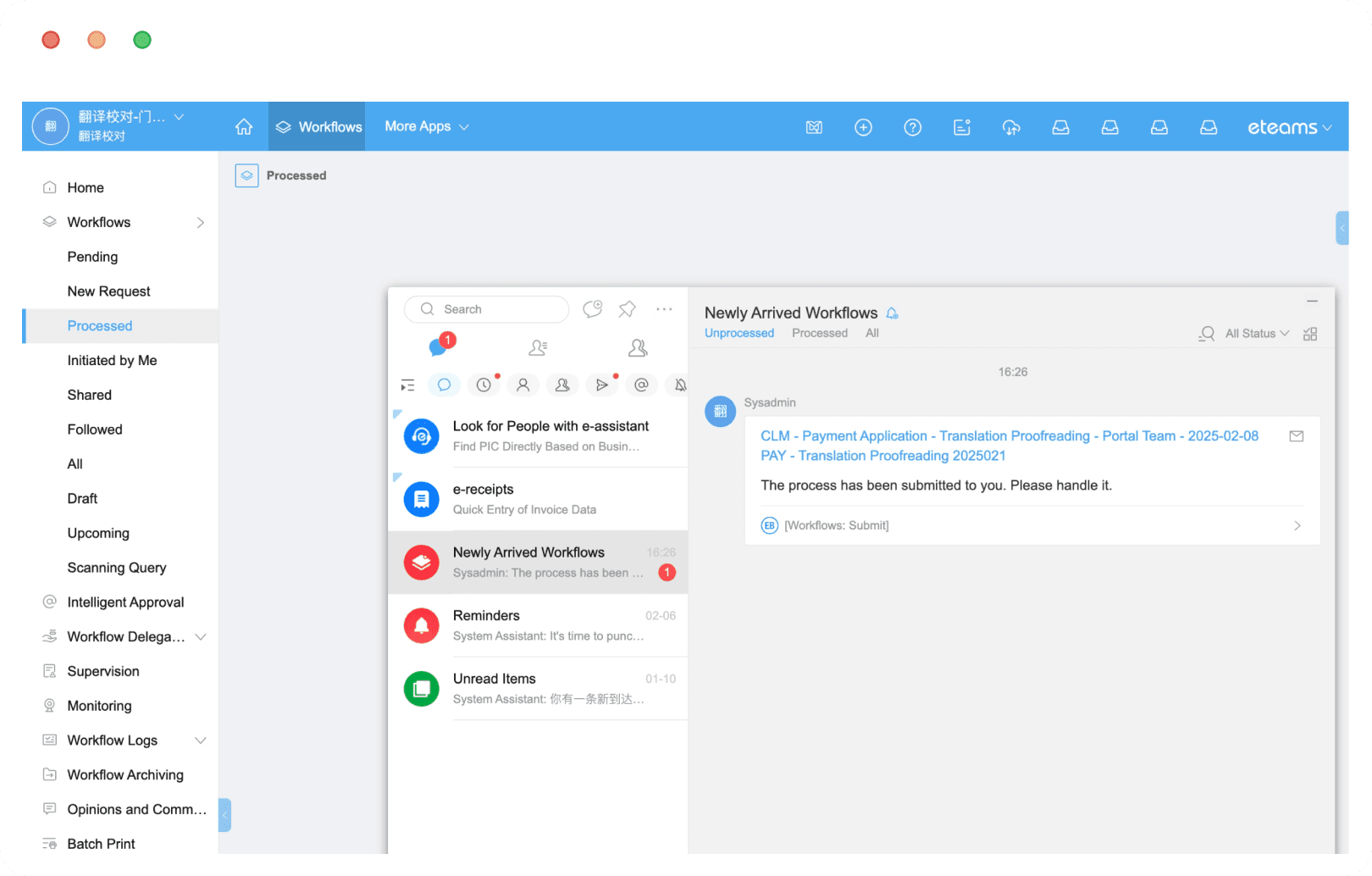Select the all-chats bubble filter
Screen dimensions: 1372x876
pos(444,385)
